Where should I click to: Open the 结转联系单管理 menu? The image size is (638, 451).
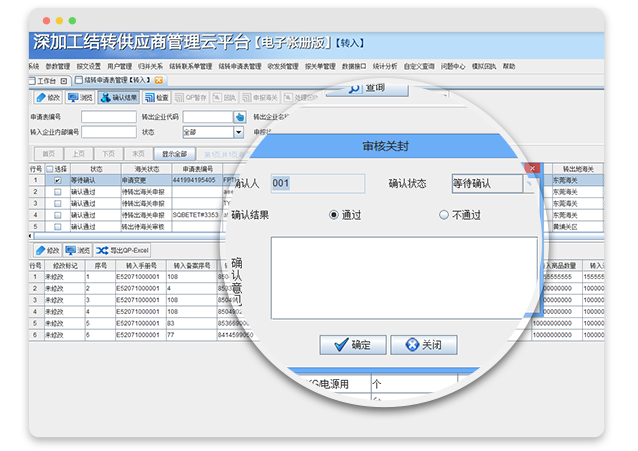pos(191,66)
